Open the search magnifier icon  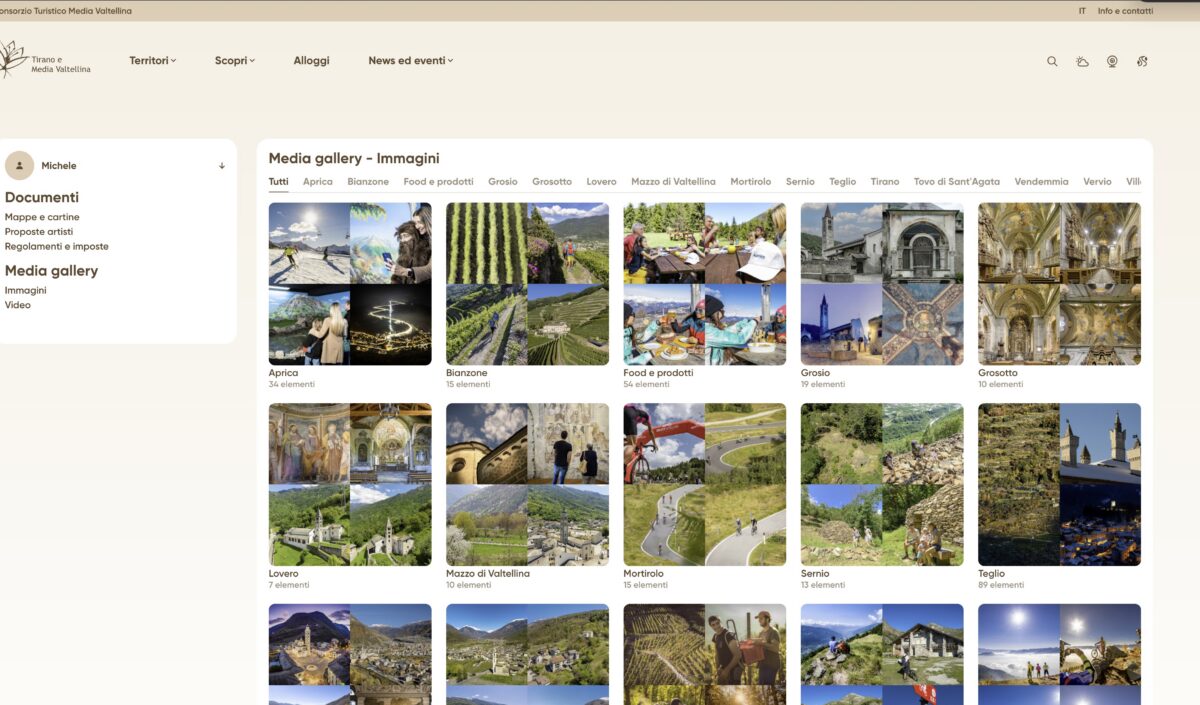pos(1052,61)
